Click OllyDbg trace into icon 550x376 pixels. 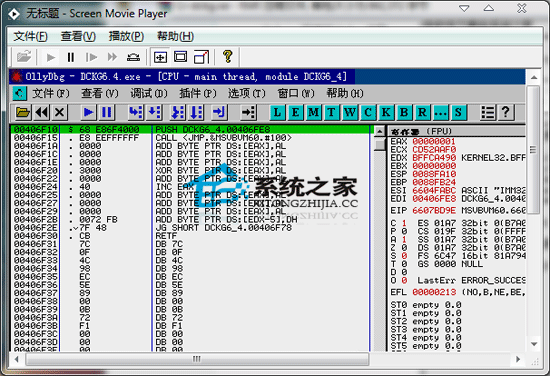tap(178, 113)
